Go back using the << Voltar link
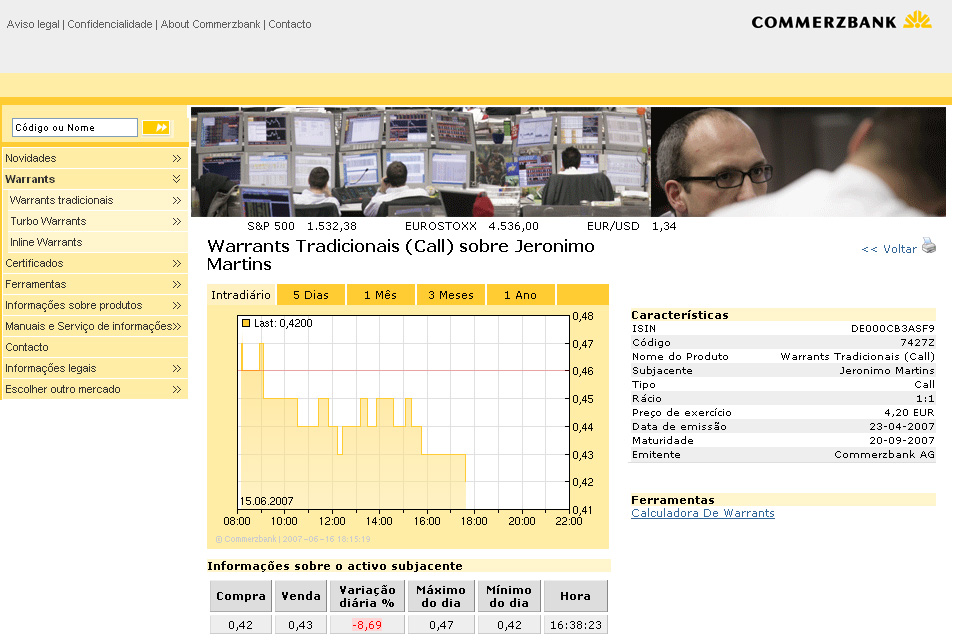This screenshot has height=644, width=953. pos(889,249)
